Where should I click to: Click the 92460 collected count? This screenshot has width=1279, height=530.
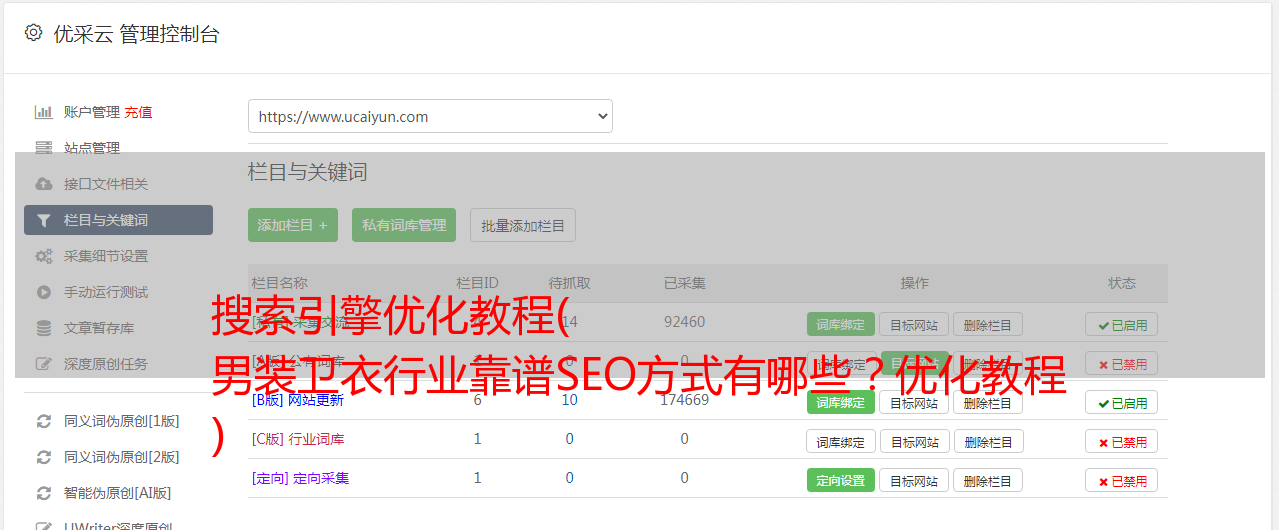(x=684, y=322)
